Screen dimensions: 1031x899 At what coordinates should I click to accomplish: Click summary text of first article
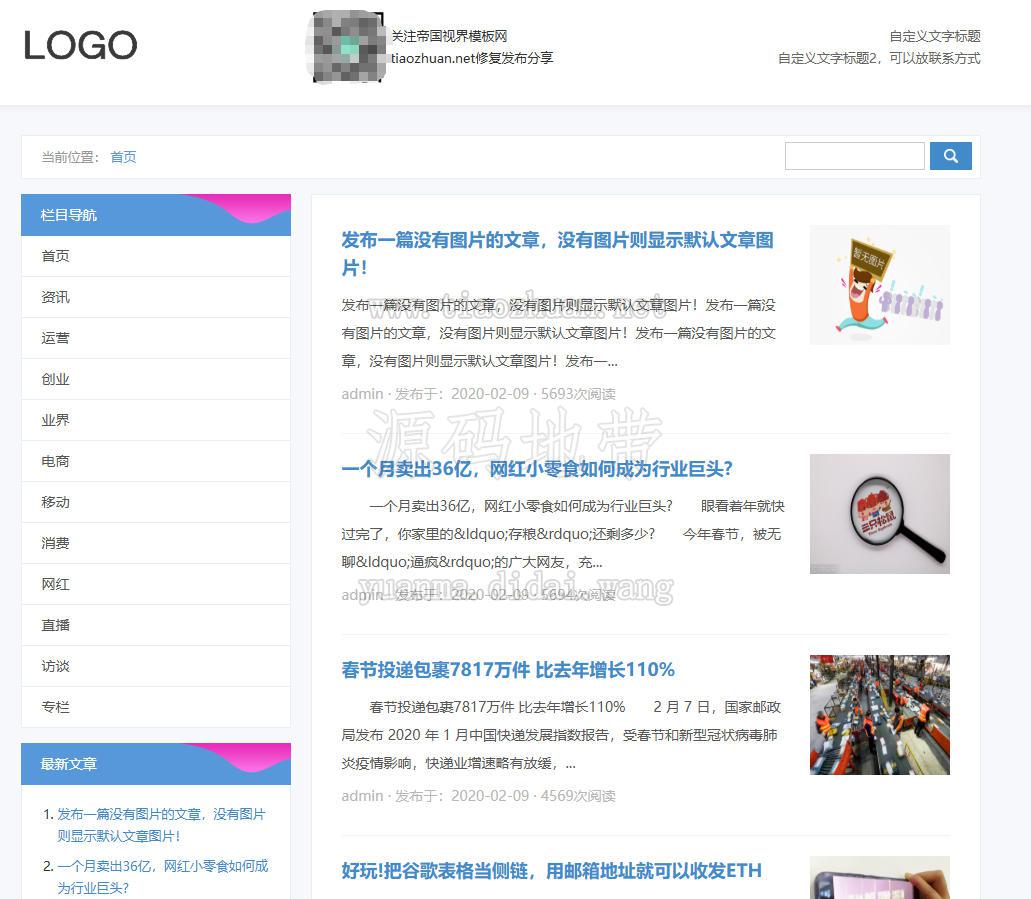(x=558, y=333)
